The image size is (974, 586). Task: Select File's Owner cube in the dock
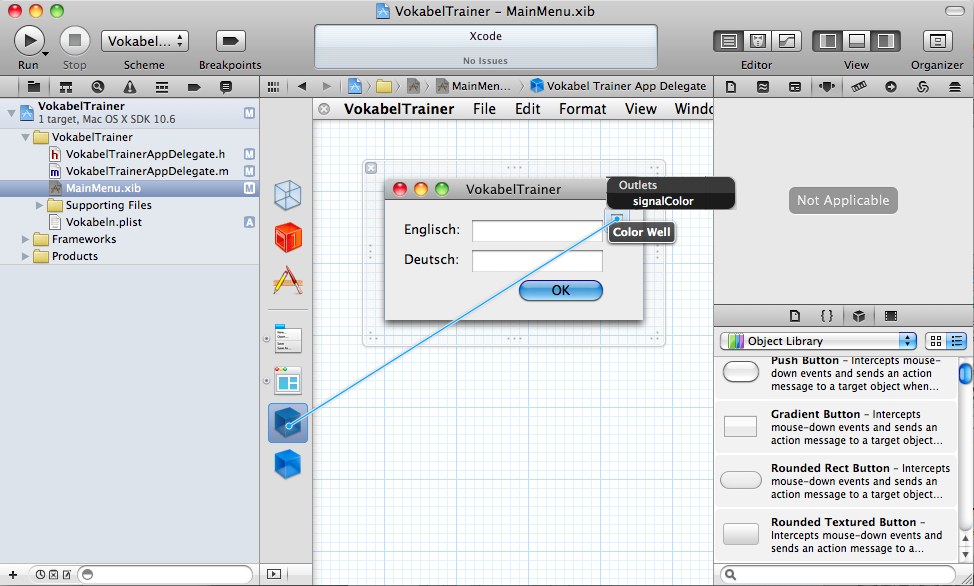coord(288,195)
